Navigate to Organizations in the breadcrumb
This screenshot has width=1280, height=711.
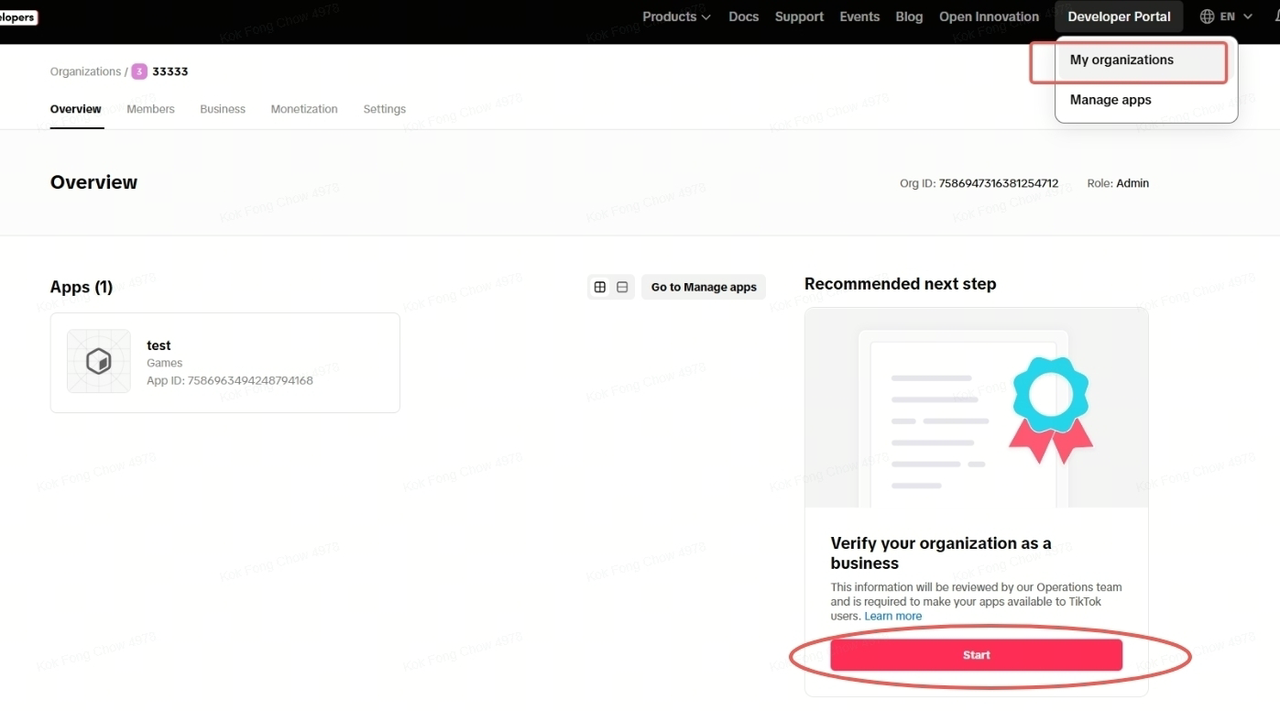coord(85,72)
